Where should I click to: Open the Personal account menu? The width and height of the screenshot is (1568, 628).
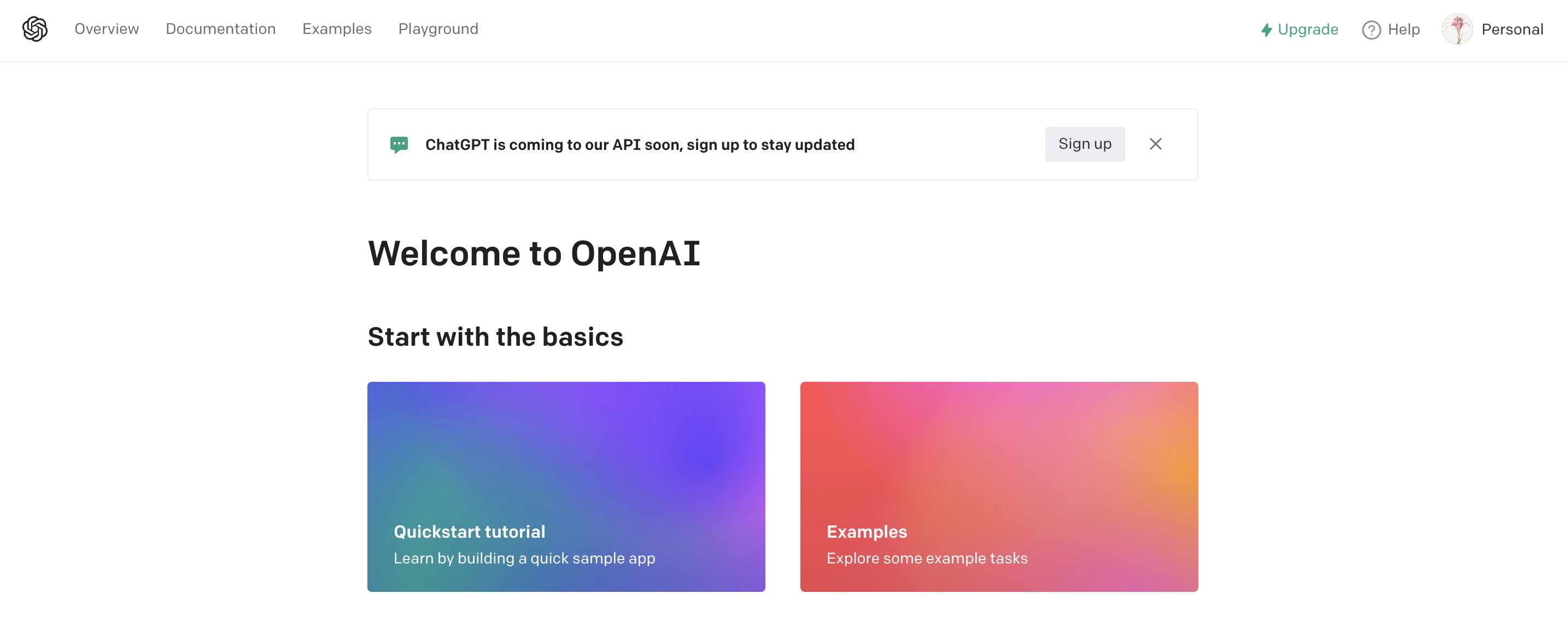tap(1512, 29)
